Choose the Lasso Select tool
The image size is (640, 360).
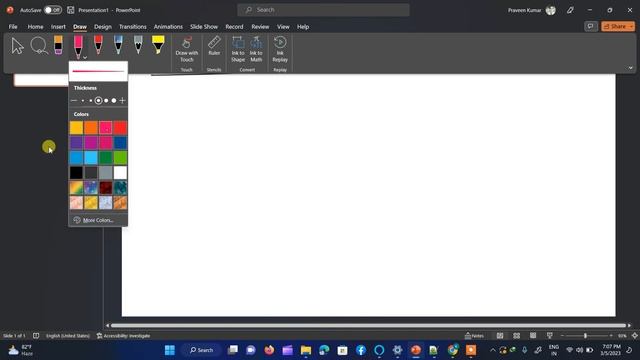pyautogui.click(x=39, y=45)
